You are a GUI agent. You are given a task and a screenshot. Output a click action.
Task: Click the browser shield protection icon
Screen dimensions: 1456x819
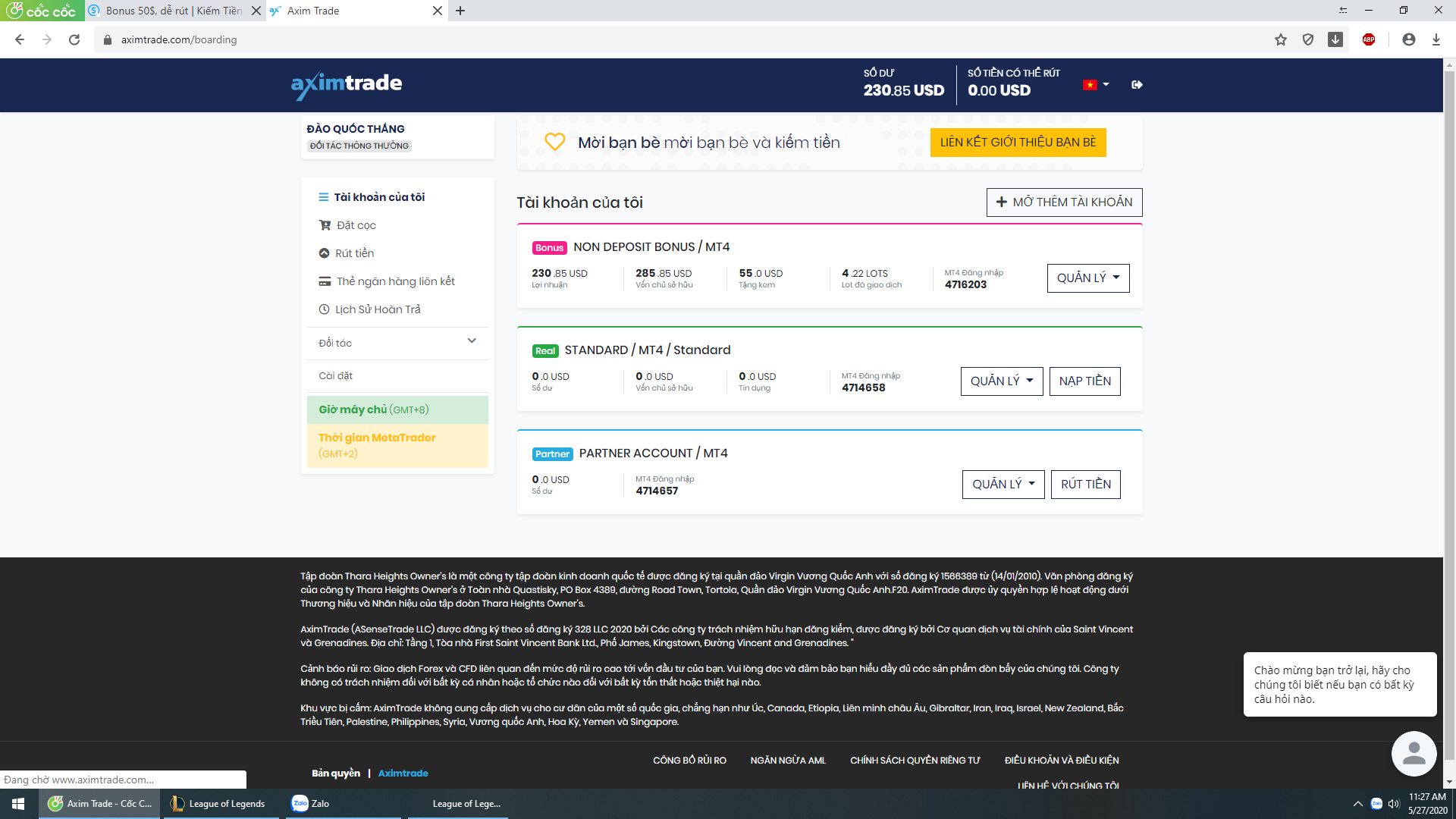coord(1307,39)
